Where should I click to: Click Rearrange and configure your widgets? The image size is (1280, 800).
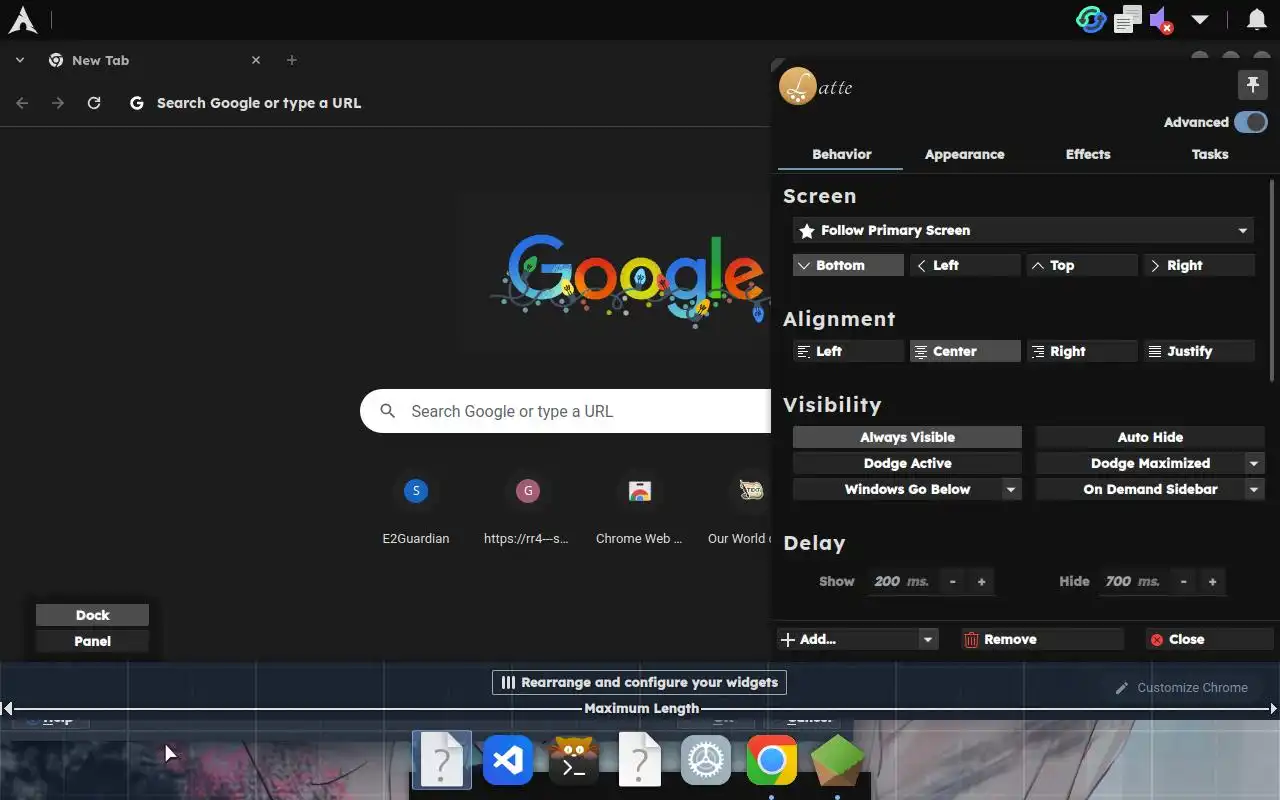coord(639,682)
